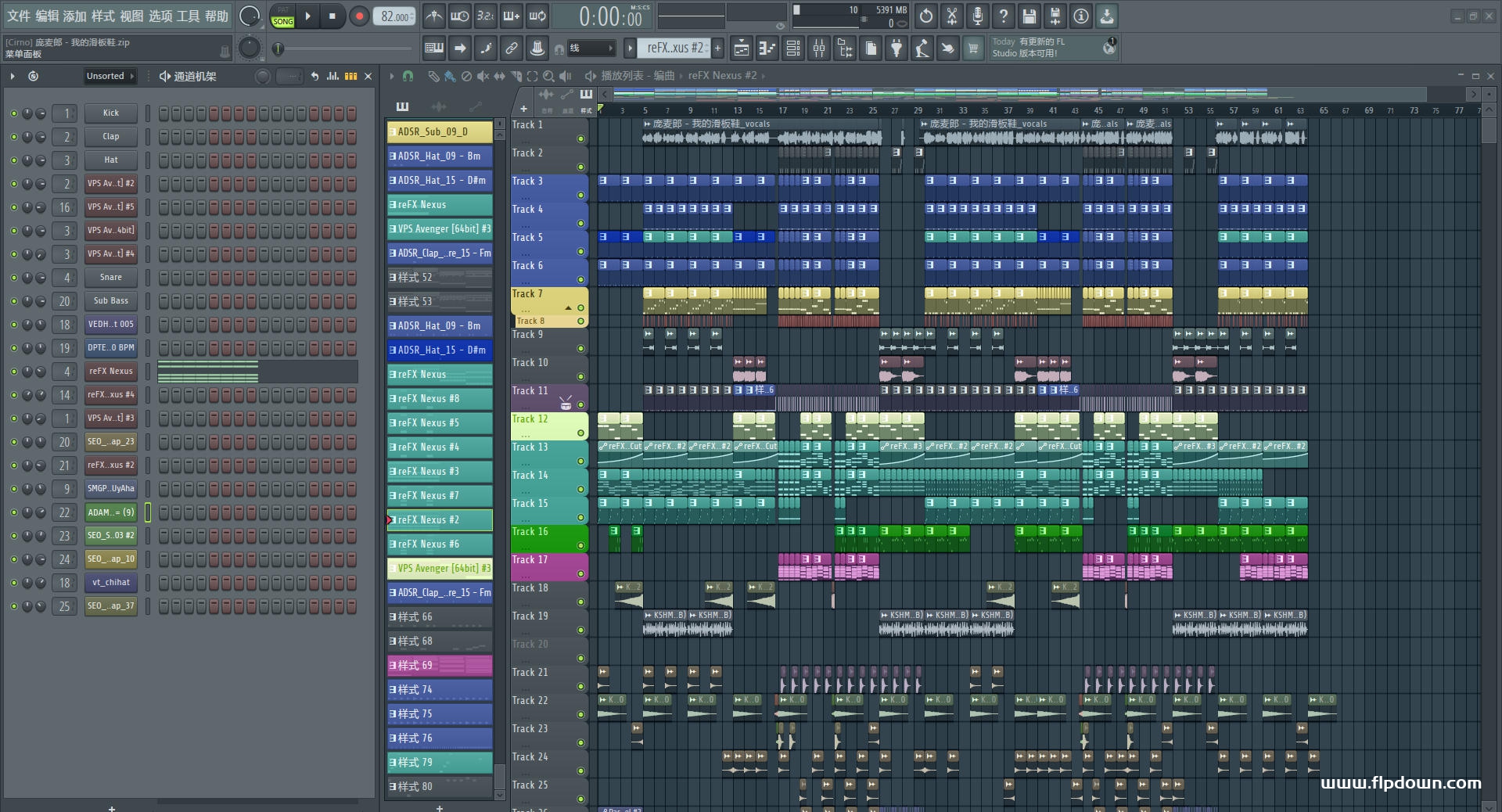
Task: Click the link to controller icon
Action: click(x=512, y=49)
